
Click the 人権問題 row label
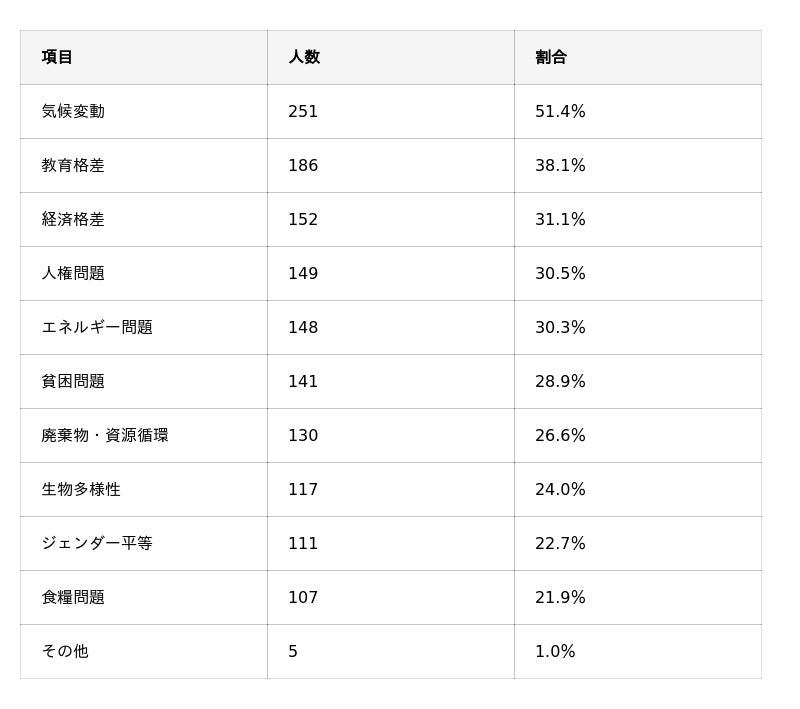click(73, 273)
